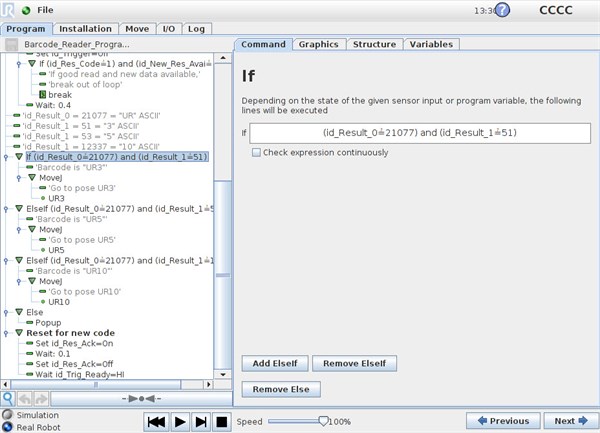This screenshot has height=433, width=600.
Task: Click the UR10 waypoint dot icon
Action: click(43, 302)
